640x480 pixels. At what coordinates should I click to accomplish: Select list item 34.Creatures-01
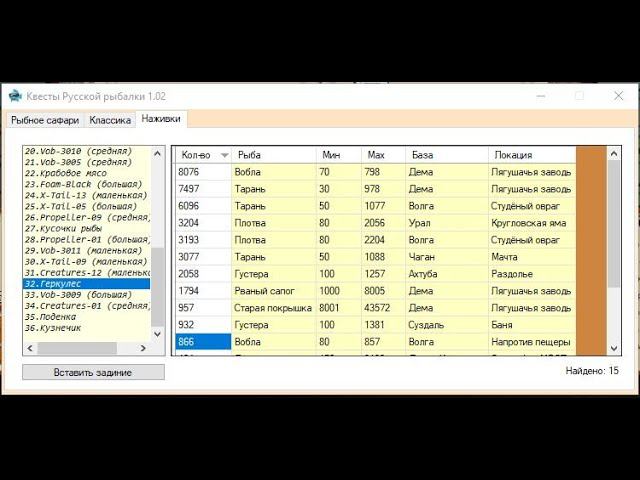pos(87,305)
